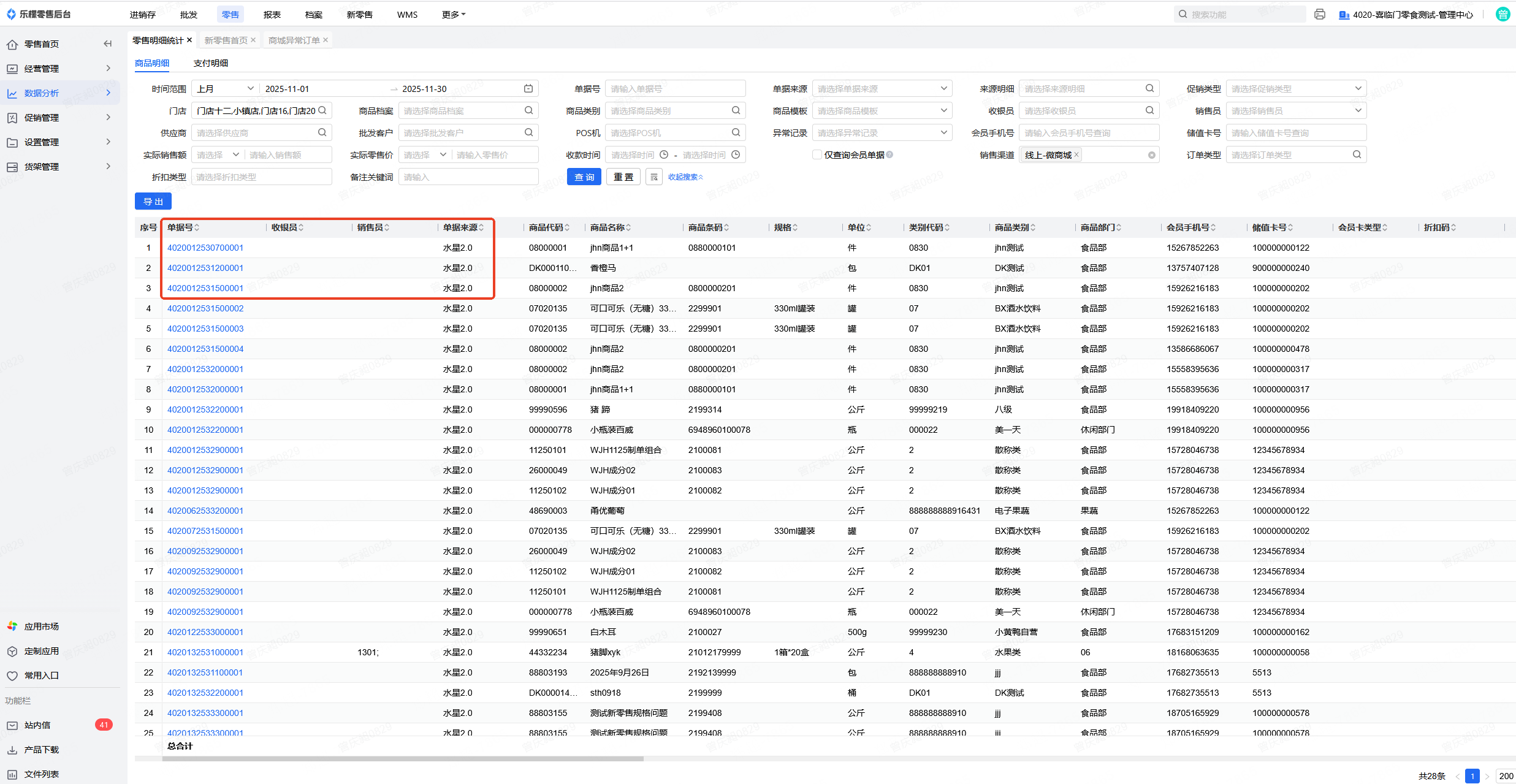Open the calendar date picker icon
1516x784 pixels.
(528, 89)
